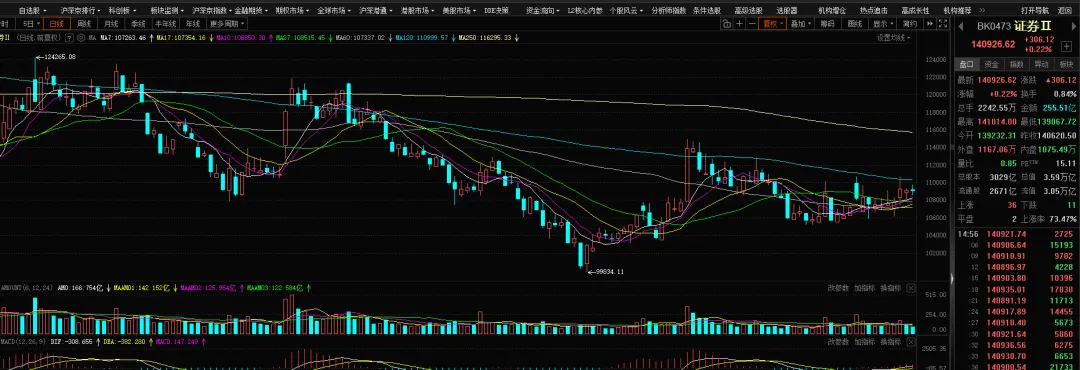Select 异动 tab in quote panel

pos(1041,64)
